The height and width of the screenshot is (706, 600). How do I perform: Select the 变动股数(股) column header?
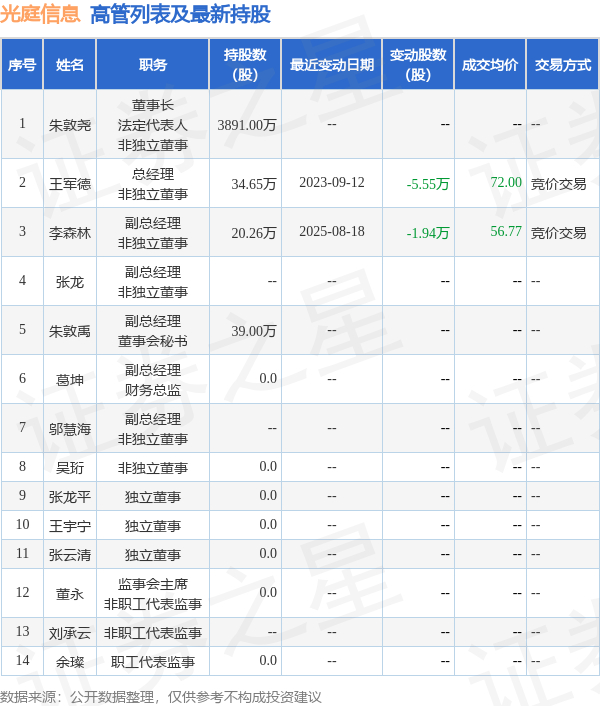(418, 65)
